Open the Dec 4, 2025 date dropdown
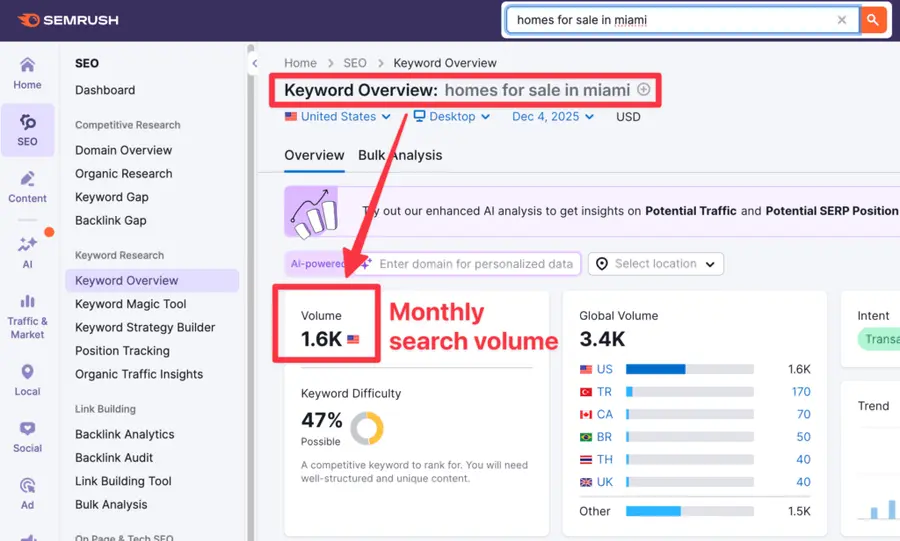This screenshot has width=900, height=541. click(x=553, y=116)
